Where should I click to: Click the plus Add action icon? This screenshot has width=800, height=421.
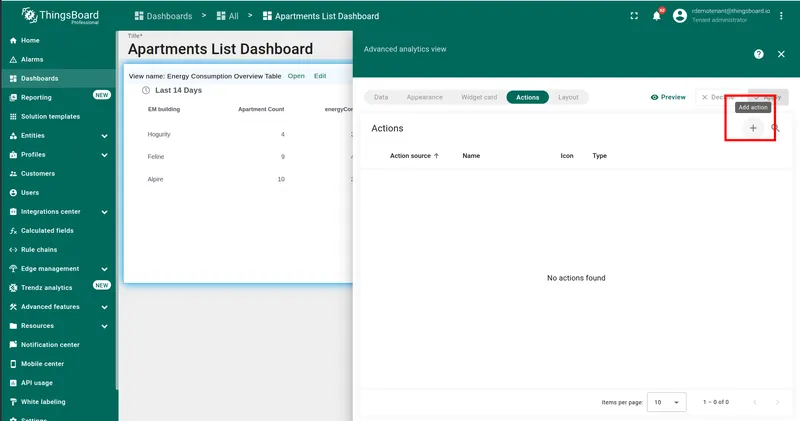753,128
